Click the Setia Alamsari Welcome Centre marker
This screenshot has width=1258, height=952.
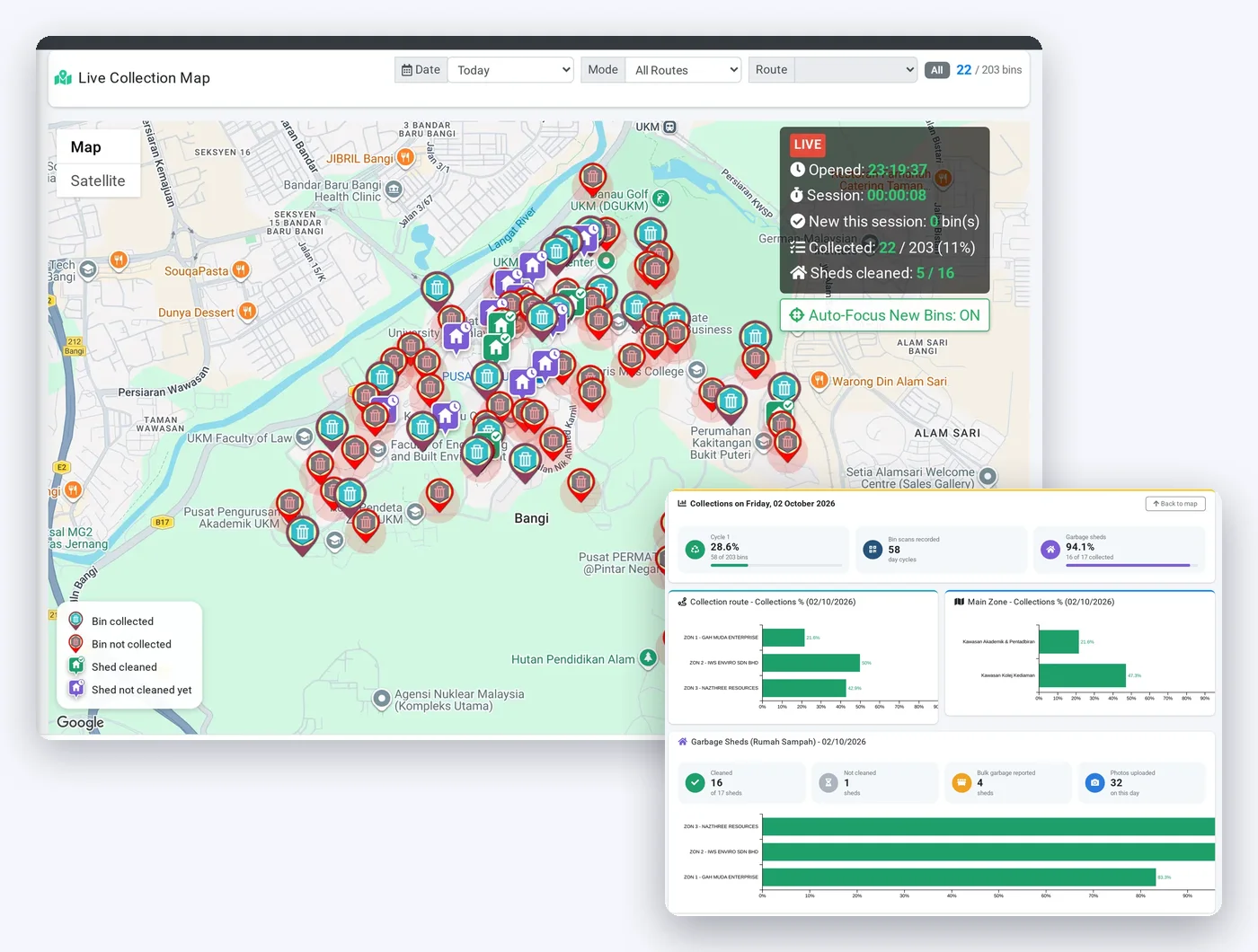(988, 476)
